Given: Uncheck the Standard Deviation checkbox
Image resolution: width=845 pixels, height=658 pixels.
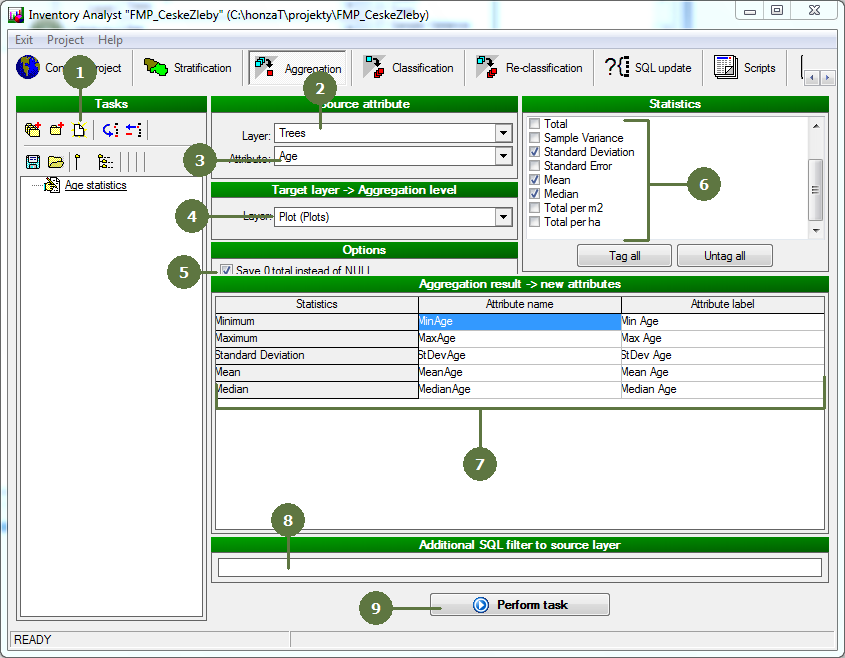Looking at the screenshot, I should click(x=535, y=152).
